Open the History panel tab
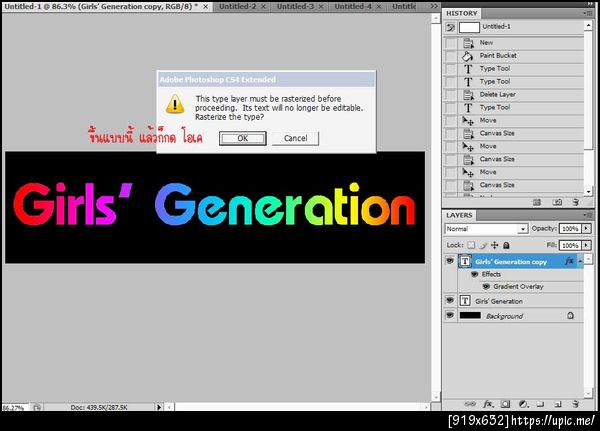The image size is (600, 431). pos(461,13)
